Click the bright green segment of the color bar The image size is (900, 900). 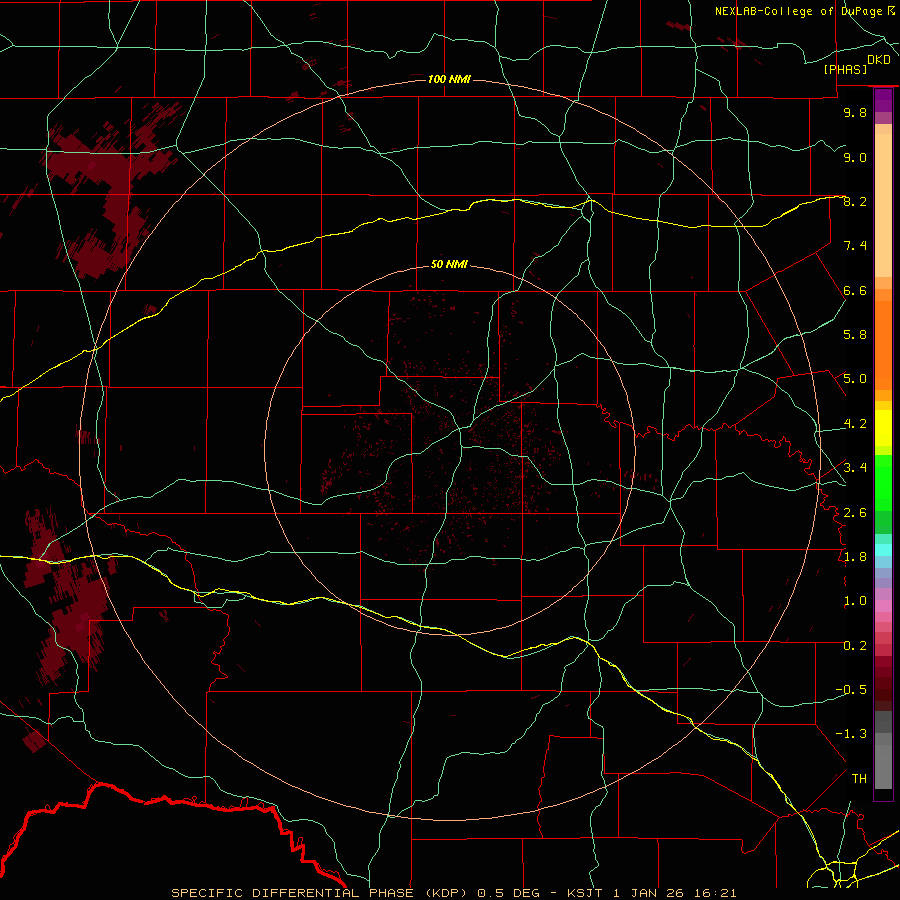pos(883,483)
